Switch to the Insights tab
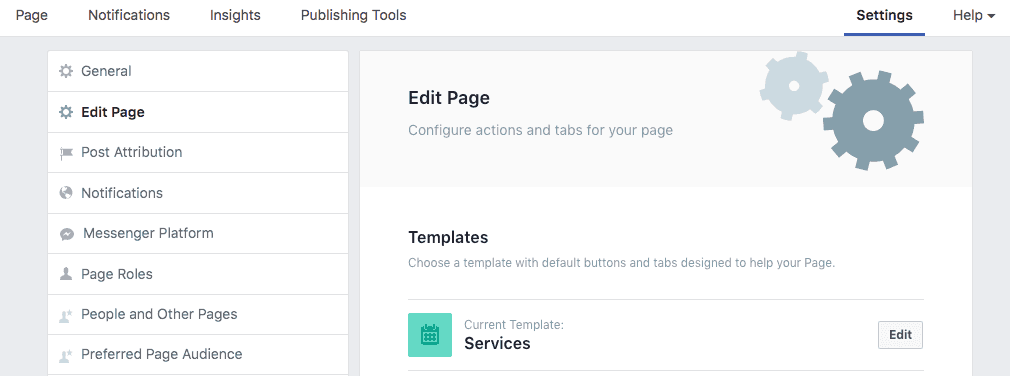 [x=235, y=15]
